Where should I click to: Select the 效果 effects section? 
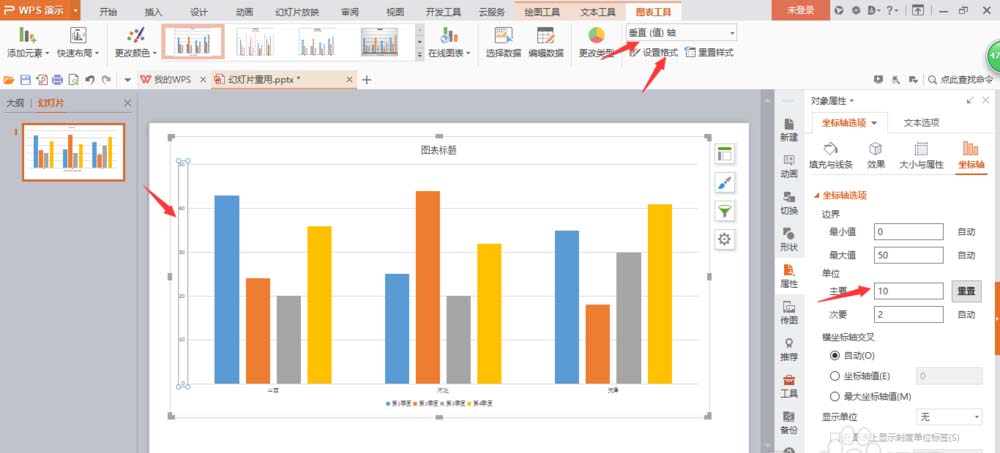pyautogui.click(x=876, y=156)
